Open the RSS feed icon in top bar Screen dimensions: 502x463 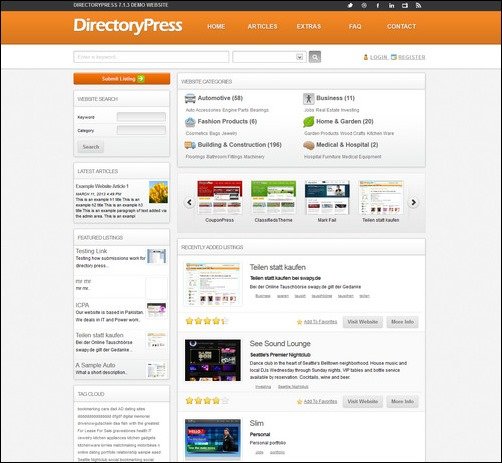(418, 5)
